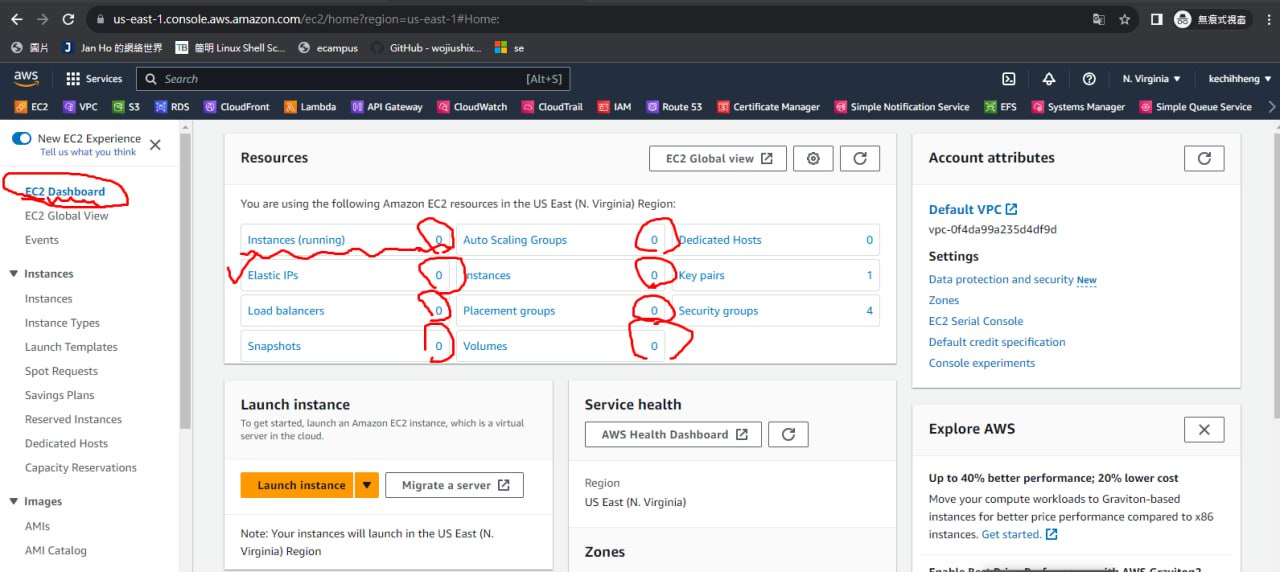1280x572 pixels.
Task: Launch the CloudShell terminal icon
Action: click(x=1009, y=79)
